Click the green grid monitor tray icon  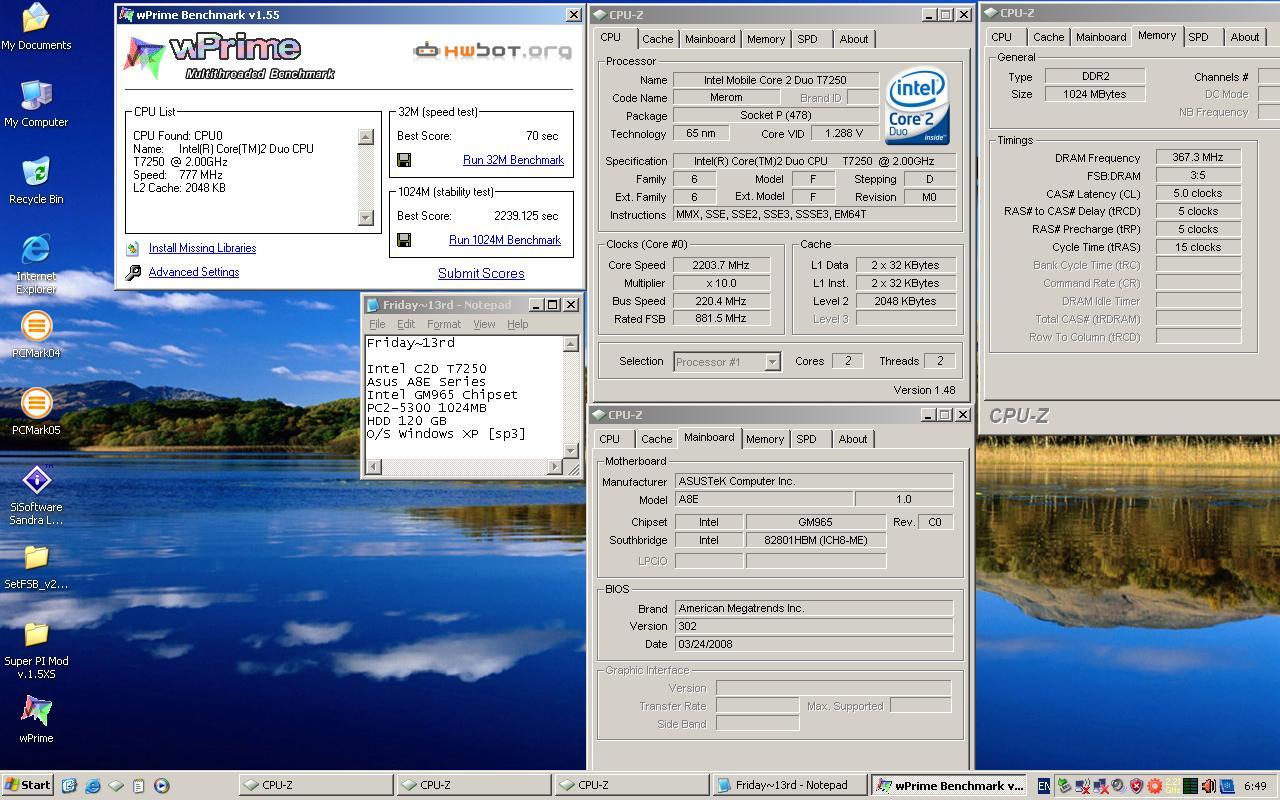1190,786
